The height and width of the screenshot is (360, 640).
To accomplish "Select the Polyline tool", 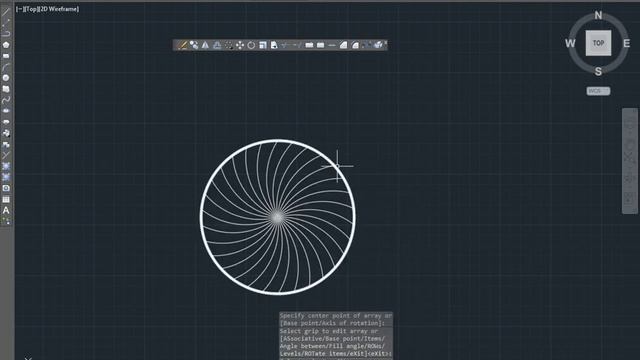I will click(6, 34).
